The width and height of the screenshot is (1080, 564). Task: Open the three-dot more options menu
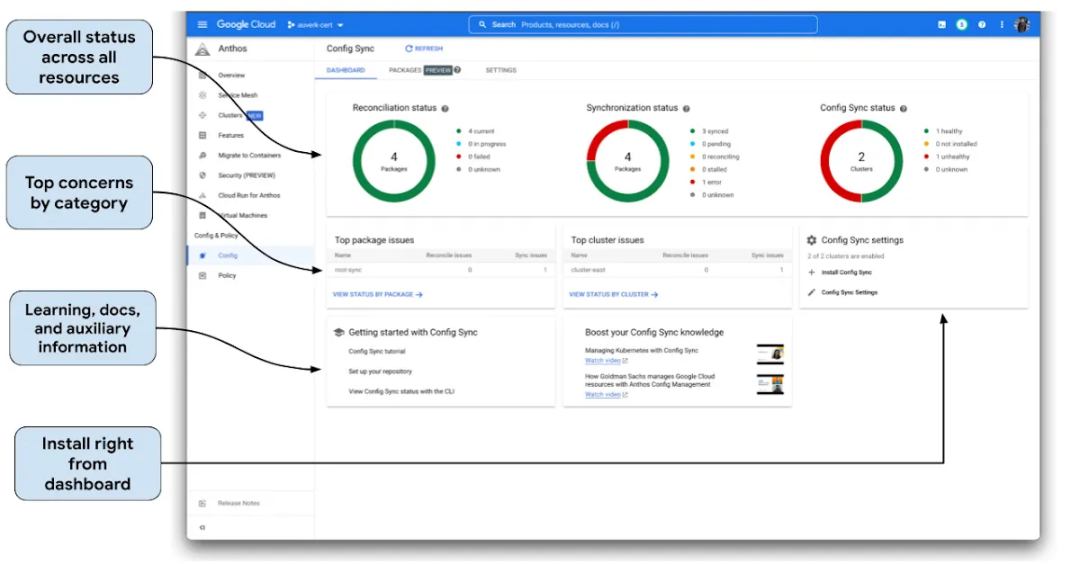[1001, 25]
